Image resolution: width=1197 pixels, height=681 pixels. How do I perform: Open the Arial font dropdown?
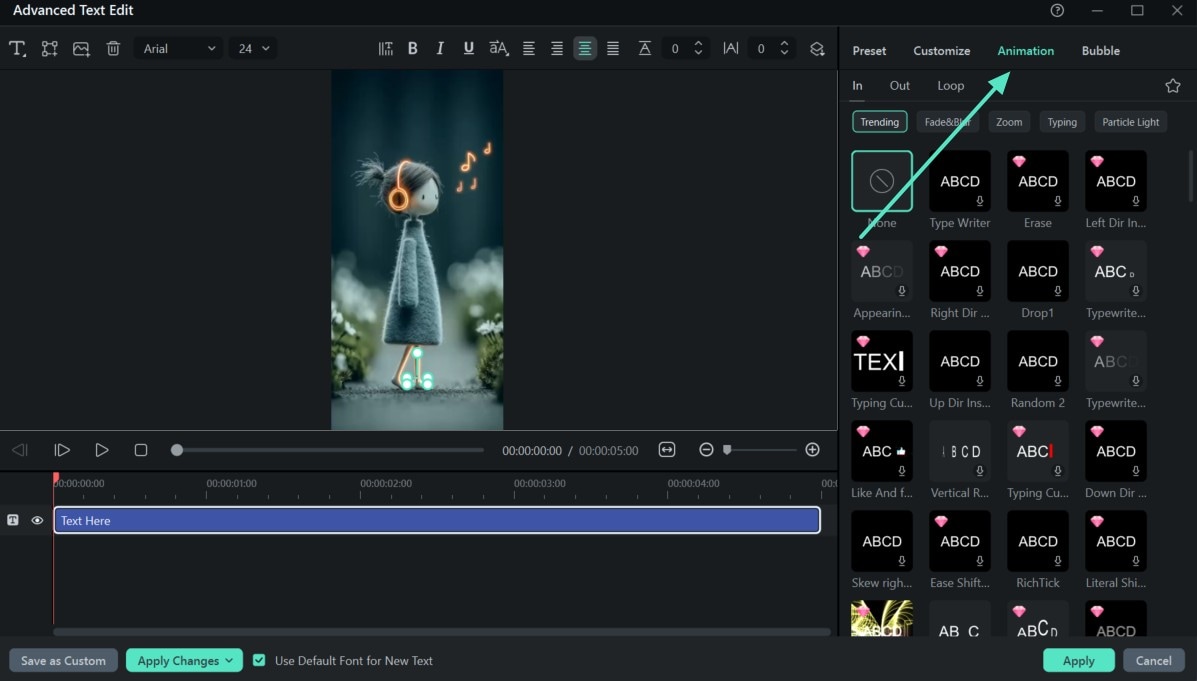[x=179, y=49]
